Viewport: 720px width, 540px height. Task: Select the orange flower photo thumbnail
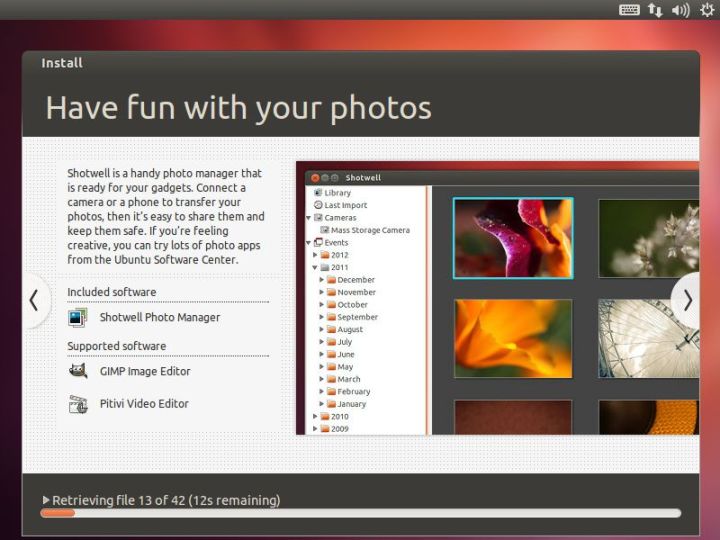513,339
